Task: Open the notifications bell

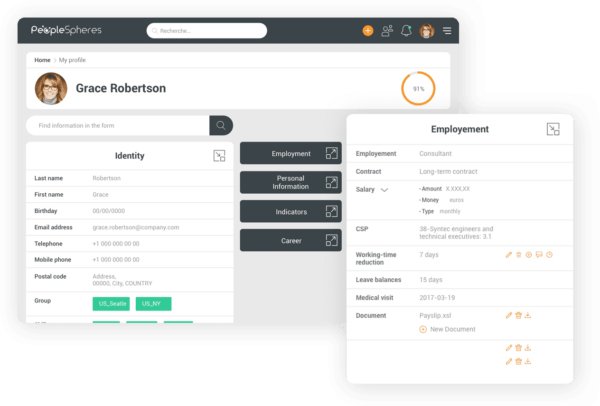Action: tap(406, 31)
